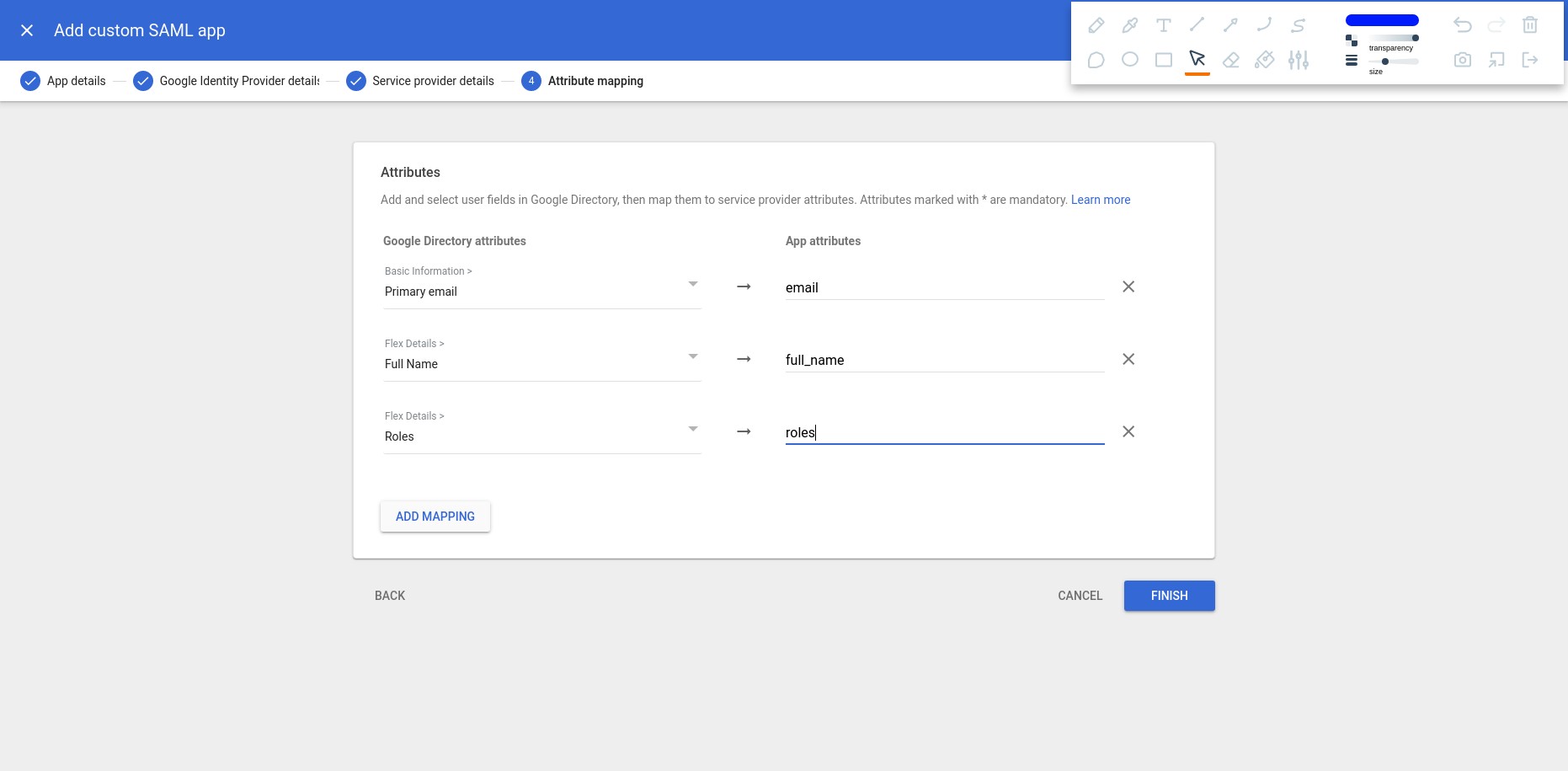Remove the email attribute mapping
Viewport: 1568px width, 771px height.
click(1128, 286)
